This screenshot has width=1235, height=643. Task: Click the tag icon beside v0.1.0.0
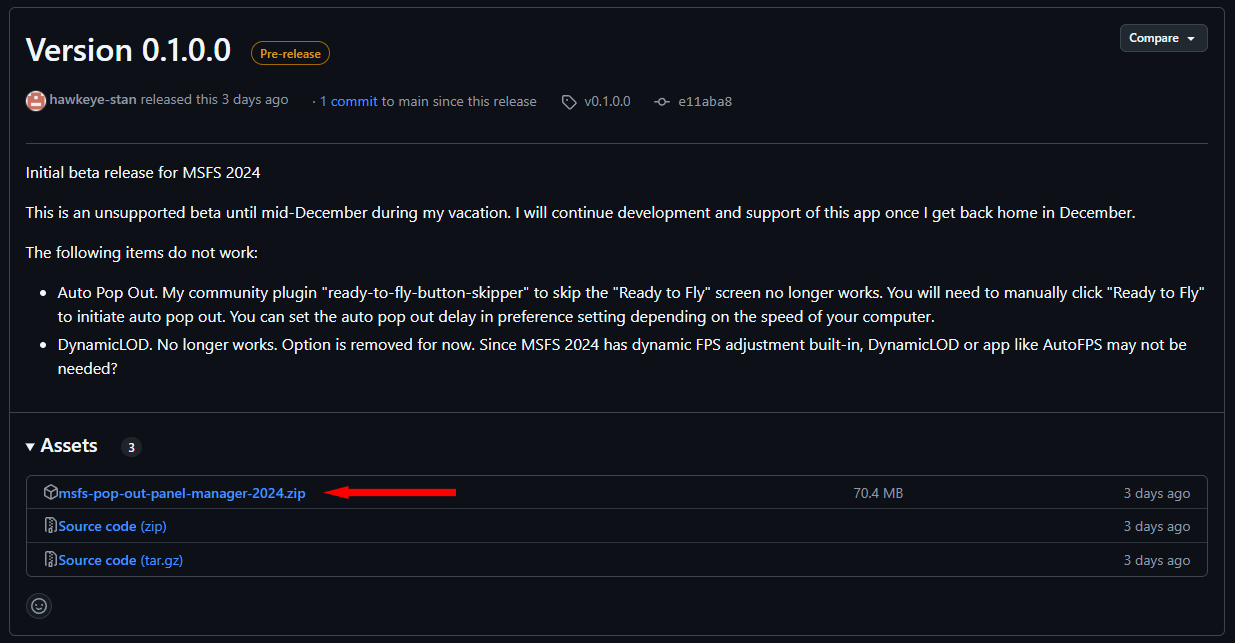coord(569,102)
